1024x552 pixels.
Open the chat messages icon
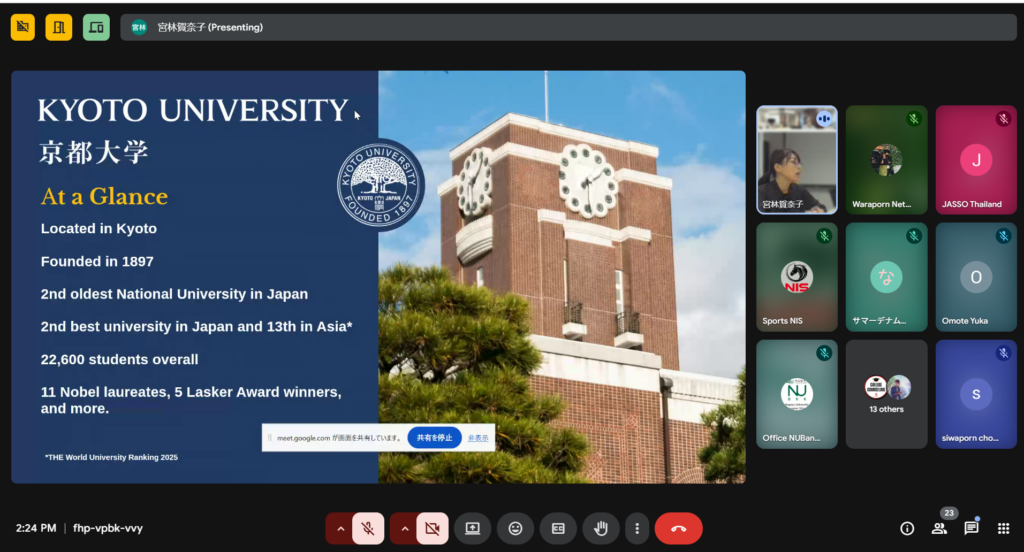971,528
